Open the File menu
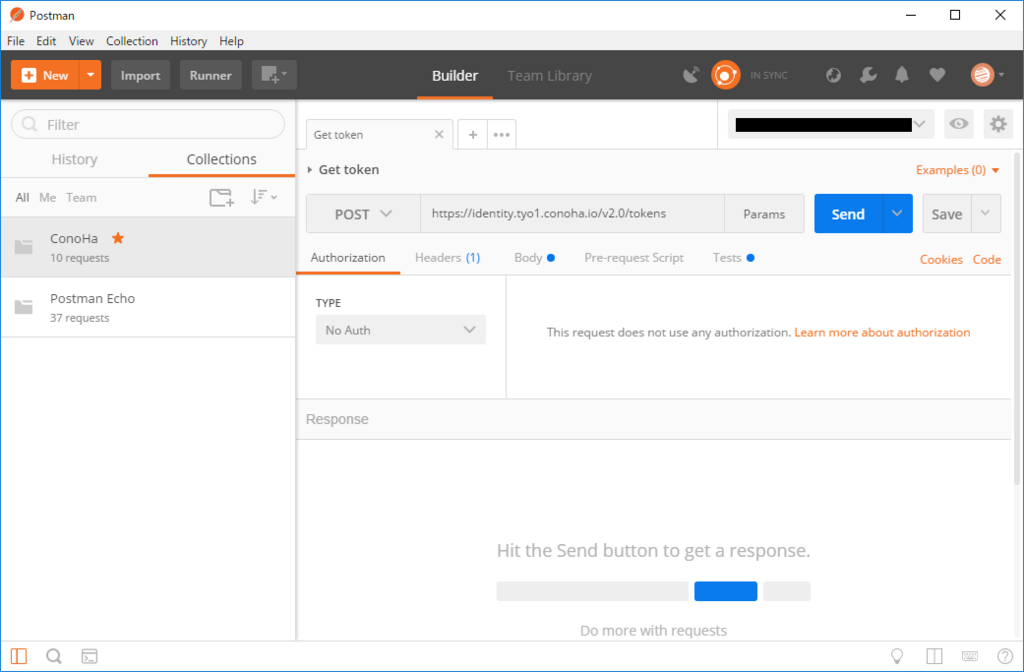The image size is (1024, 672). click(x=16, y=40)
